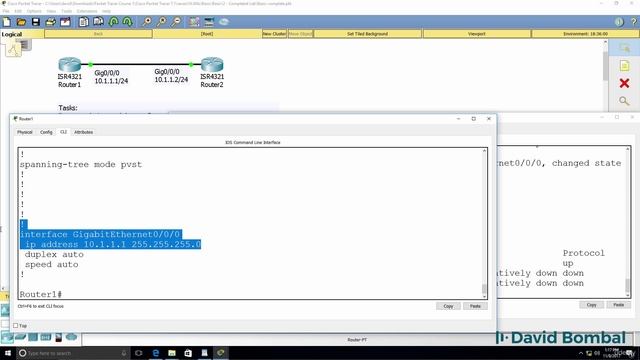
Task: Choose Security device category icon
Action: (x=58, y=337)
